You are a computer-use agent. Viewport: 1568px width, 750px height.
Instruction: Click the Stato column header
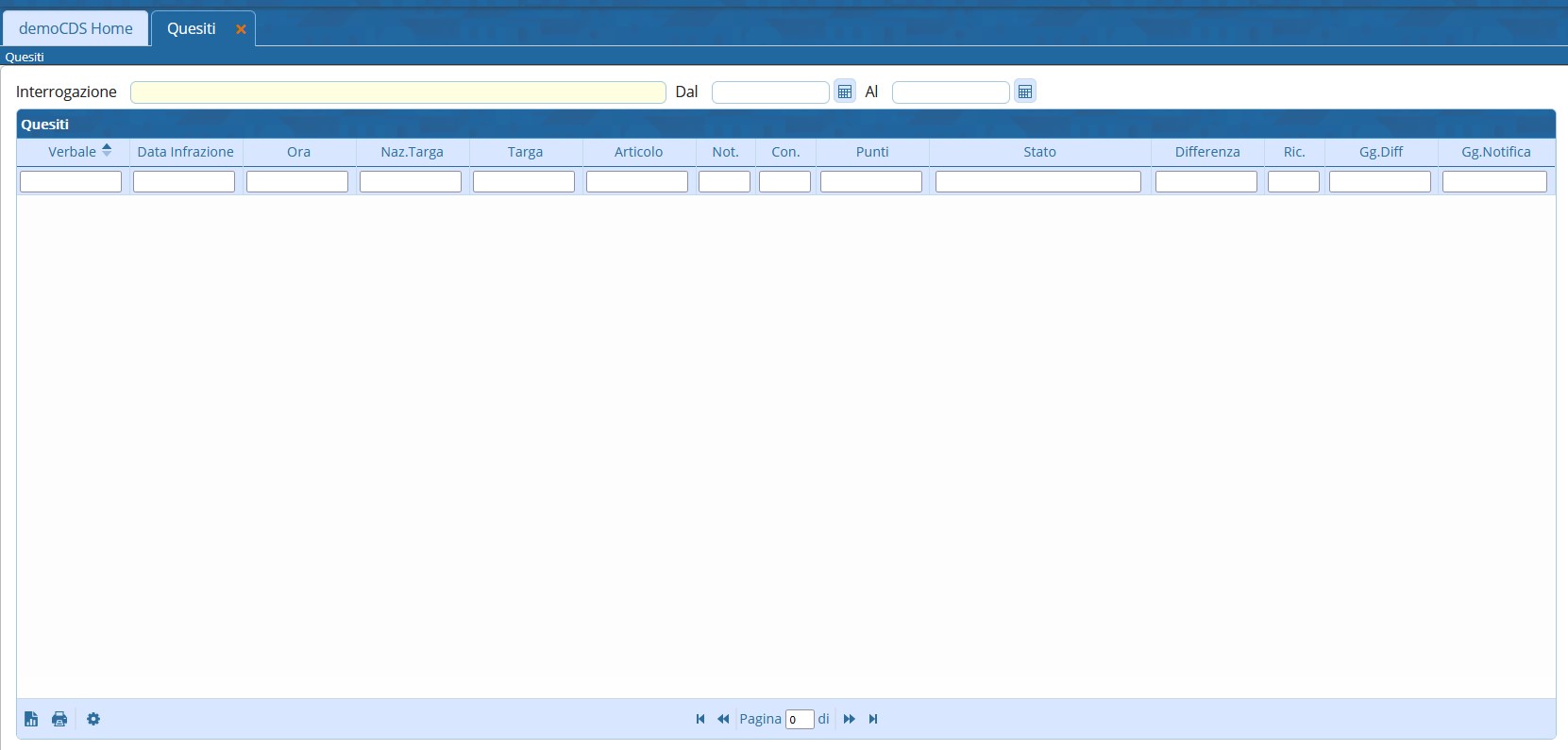click(1039, 152)
